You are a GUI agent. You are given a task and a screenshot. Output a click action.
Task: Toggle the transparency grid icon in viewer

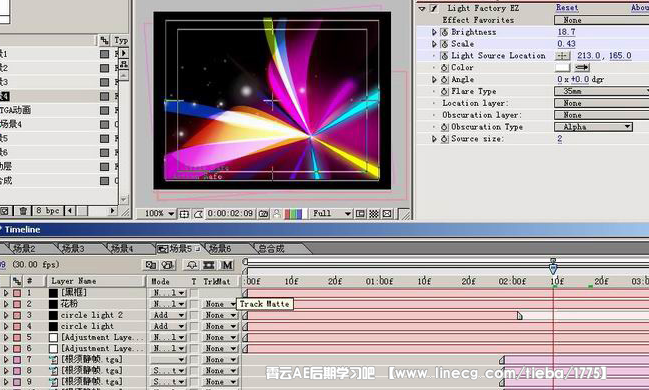pyautogui.click(x=374, y=214)
